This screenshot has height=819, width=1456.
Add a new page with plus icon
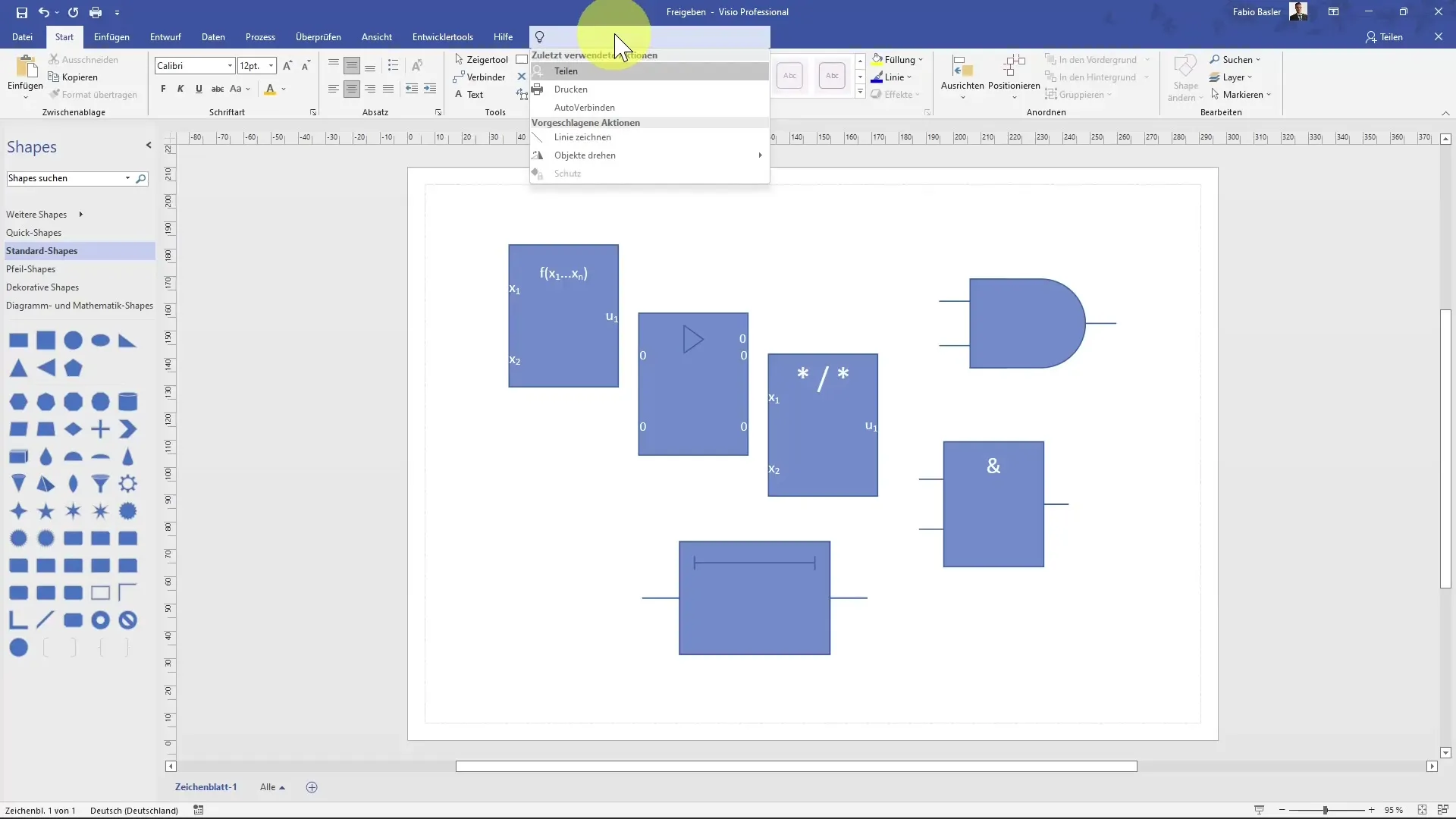pos(312,787)
